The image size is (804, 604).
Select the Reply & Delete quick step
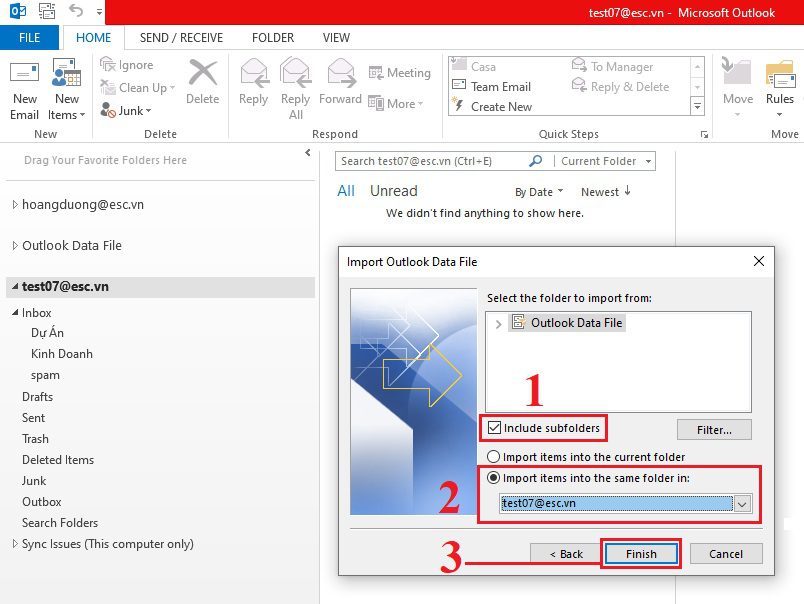620,87
